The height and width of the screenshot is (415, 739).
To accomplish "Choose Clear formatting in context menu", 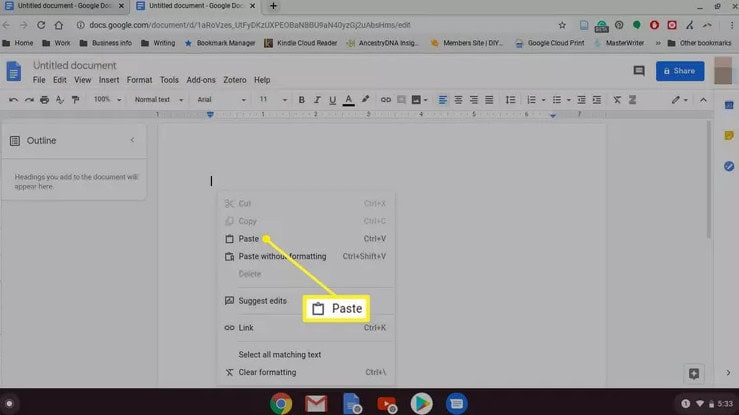I will click(x=305, y=372).
